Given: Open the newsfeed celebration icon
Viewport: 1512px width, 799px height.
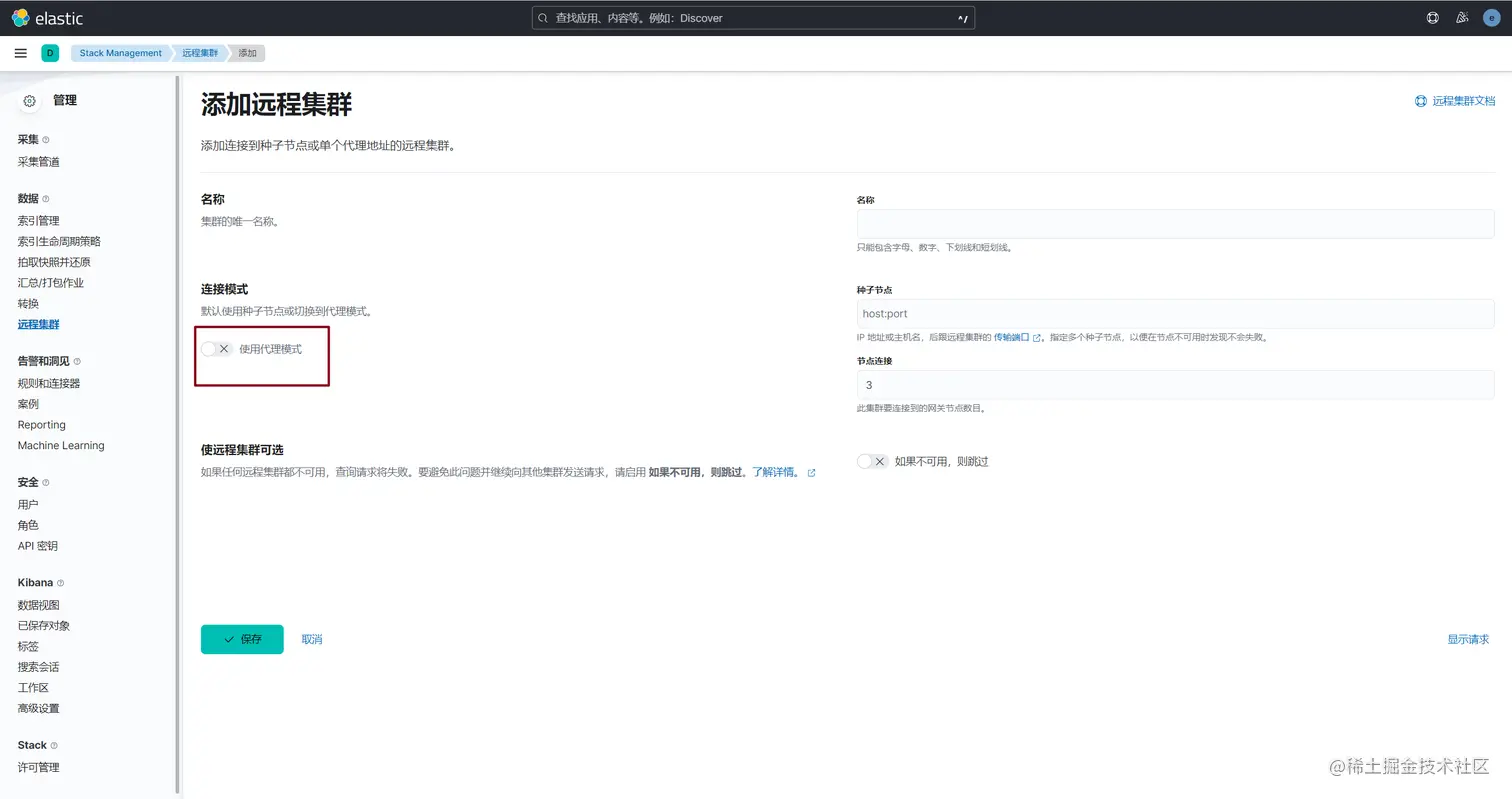Looking at the screenshot, I should pos(1461,18).
